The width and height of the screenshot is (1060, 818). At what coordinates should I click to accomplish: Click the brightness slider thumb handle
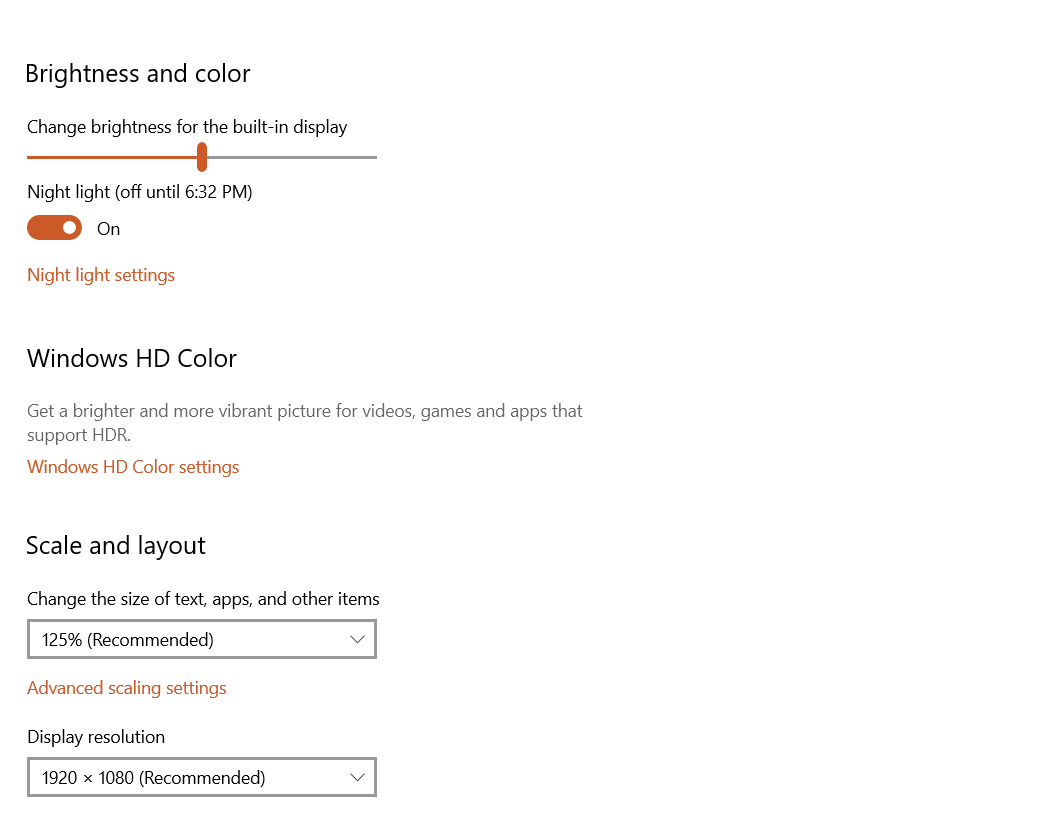(x=202, y=157)
